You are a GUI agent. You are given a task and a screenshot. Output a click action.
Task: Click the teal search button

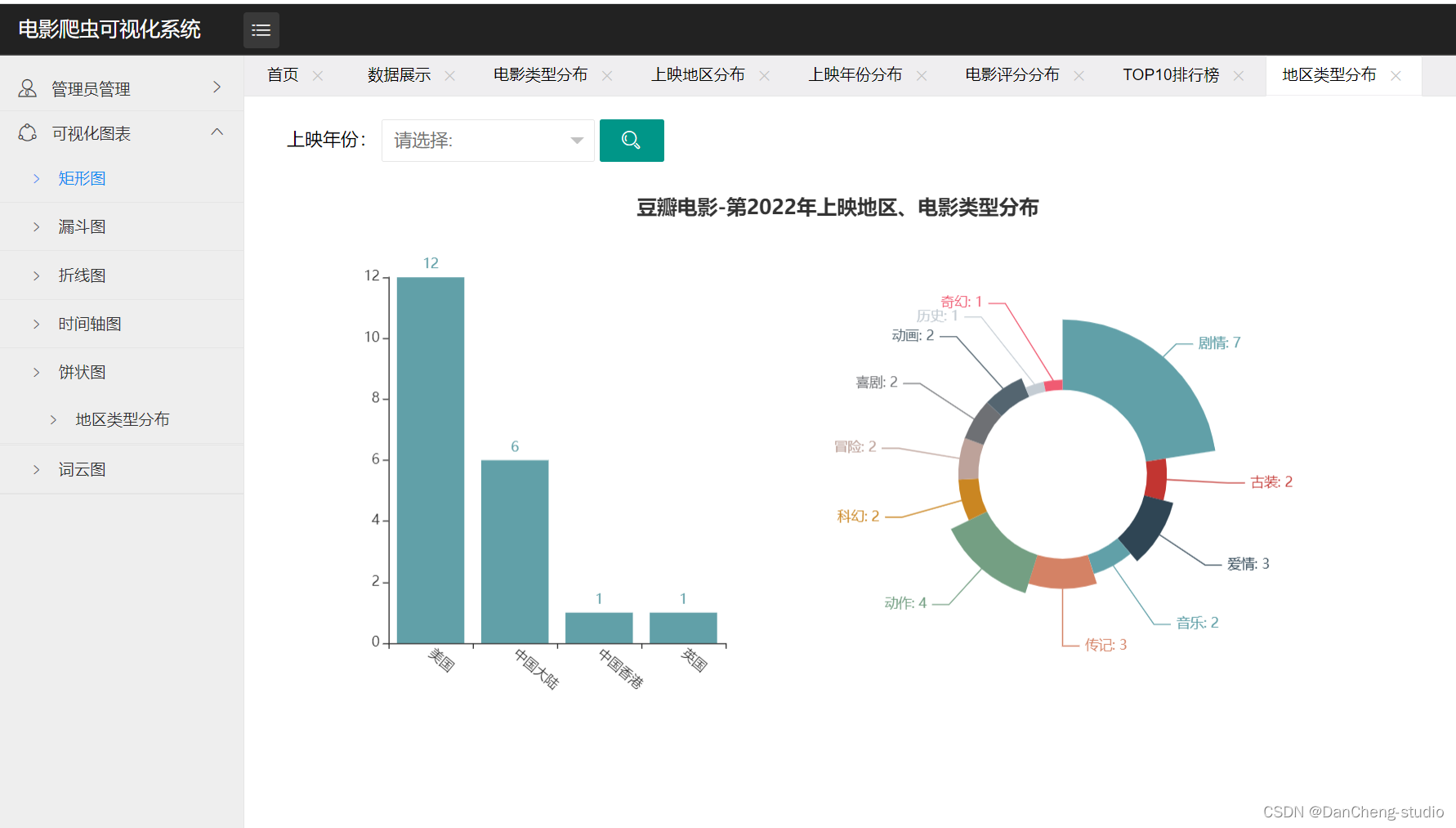[x=632, y=141]
